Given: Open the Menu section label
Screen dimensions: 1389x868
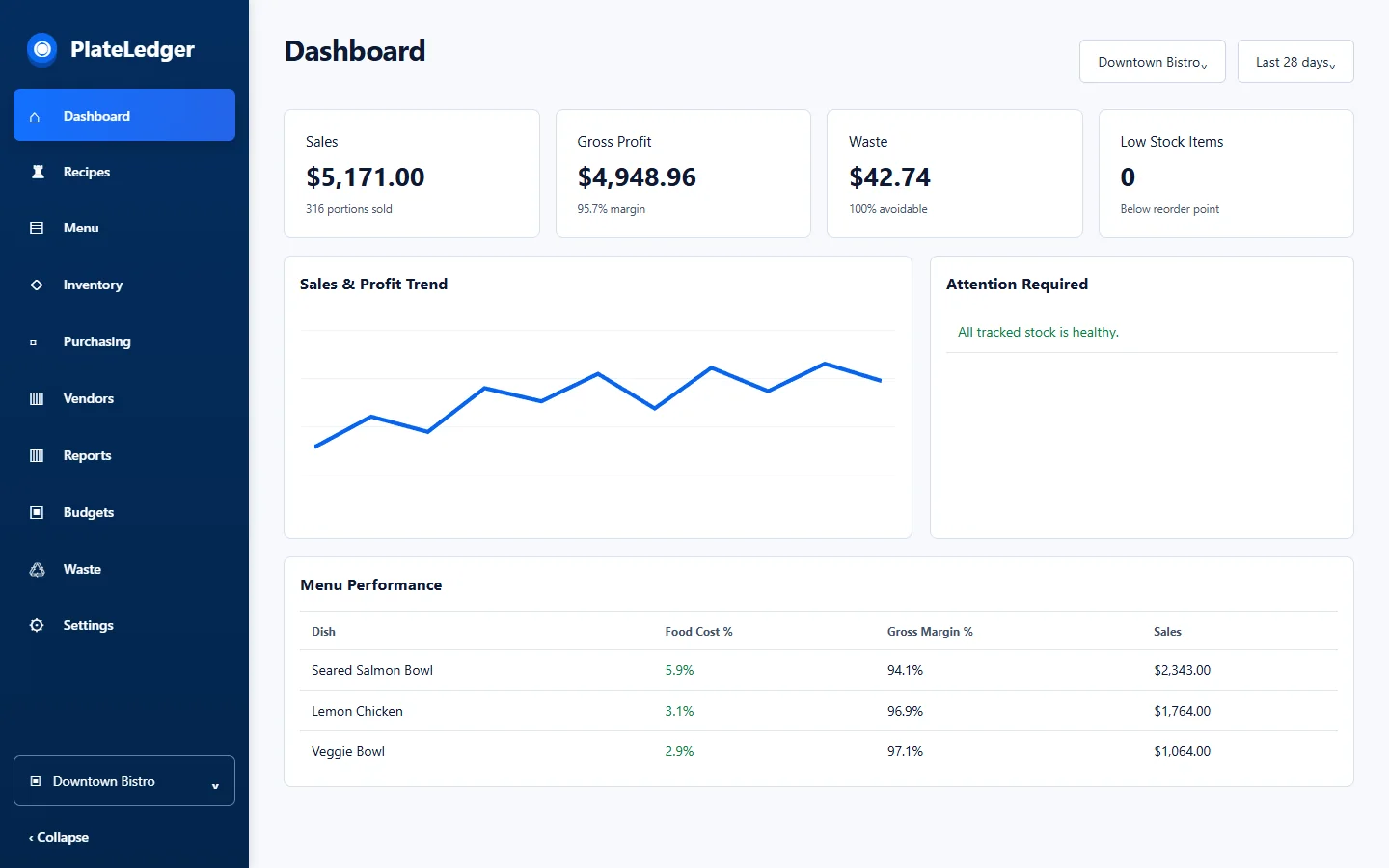Looking at the screenshot, I should [x=81, y=229].
